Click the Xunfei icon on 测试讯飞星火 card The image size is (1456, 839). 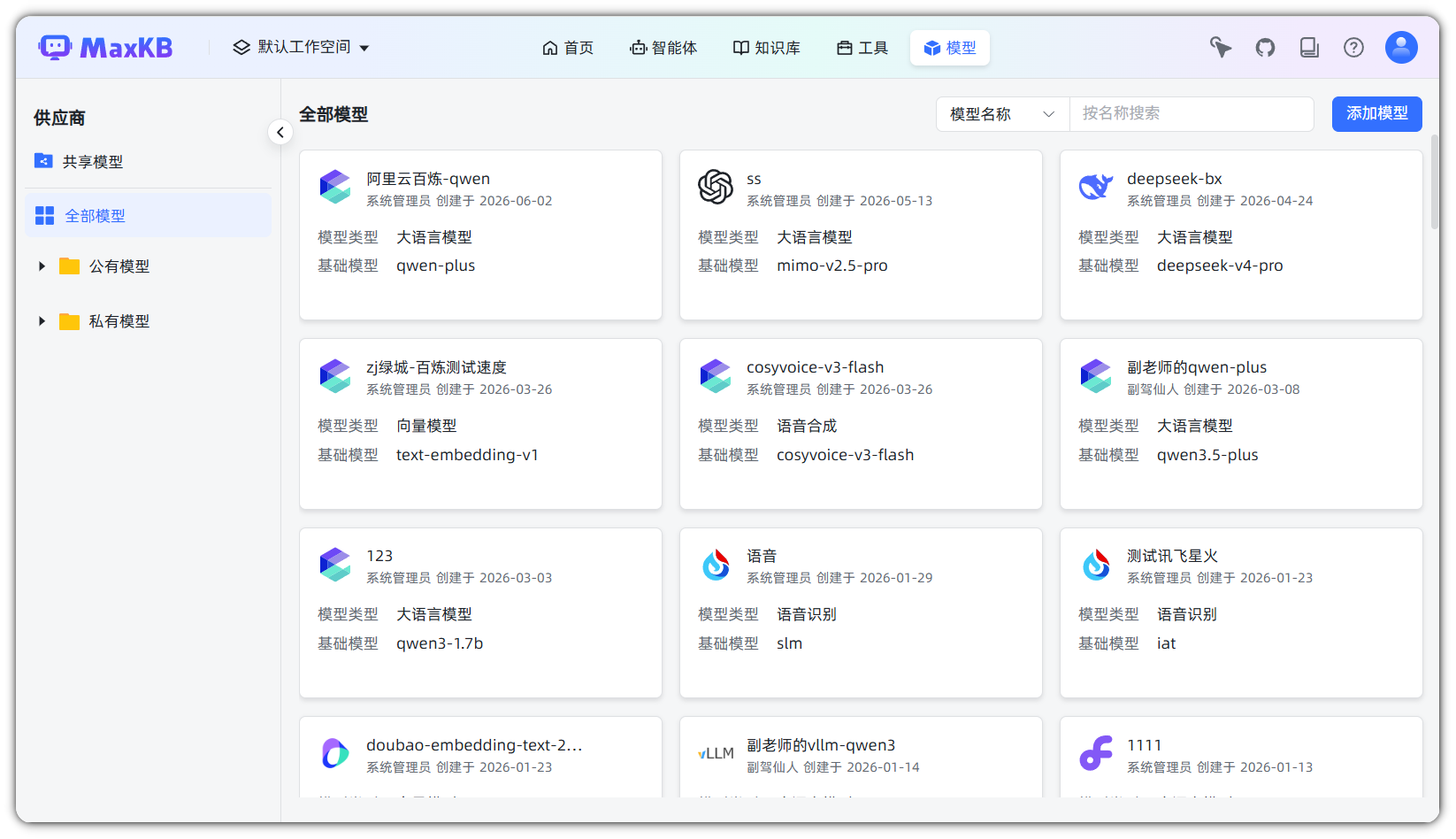[x=1095, y=565]
